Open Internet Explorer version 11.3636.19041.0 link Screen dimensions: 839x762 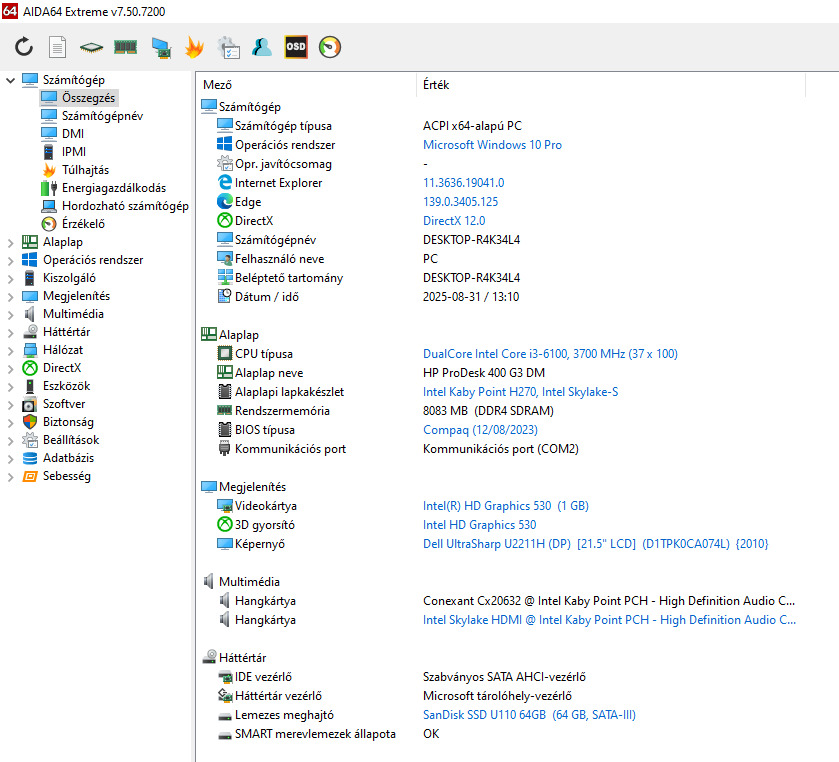pos(463,183)
